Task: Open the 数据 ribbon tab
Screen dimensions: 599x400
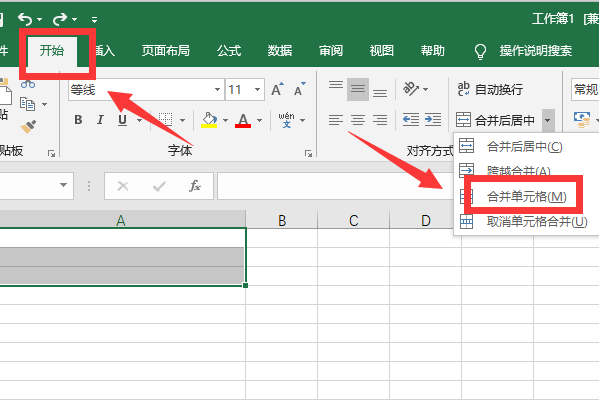Action: tap(280, 50)
